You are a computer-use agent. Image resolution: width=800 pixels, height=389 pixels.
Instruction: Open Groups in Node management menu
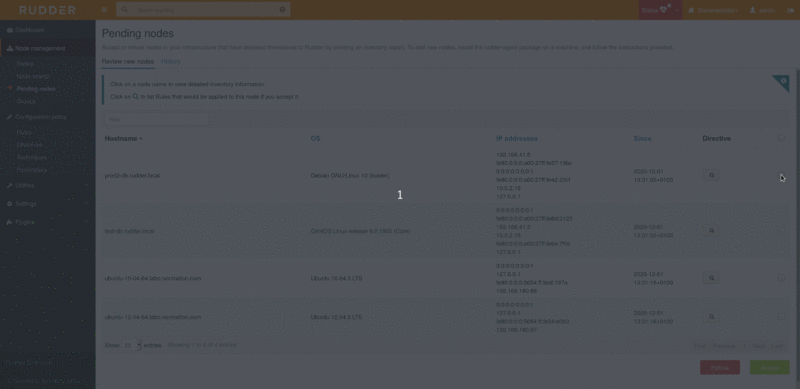click(x=26, y=102)
